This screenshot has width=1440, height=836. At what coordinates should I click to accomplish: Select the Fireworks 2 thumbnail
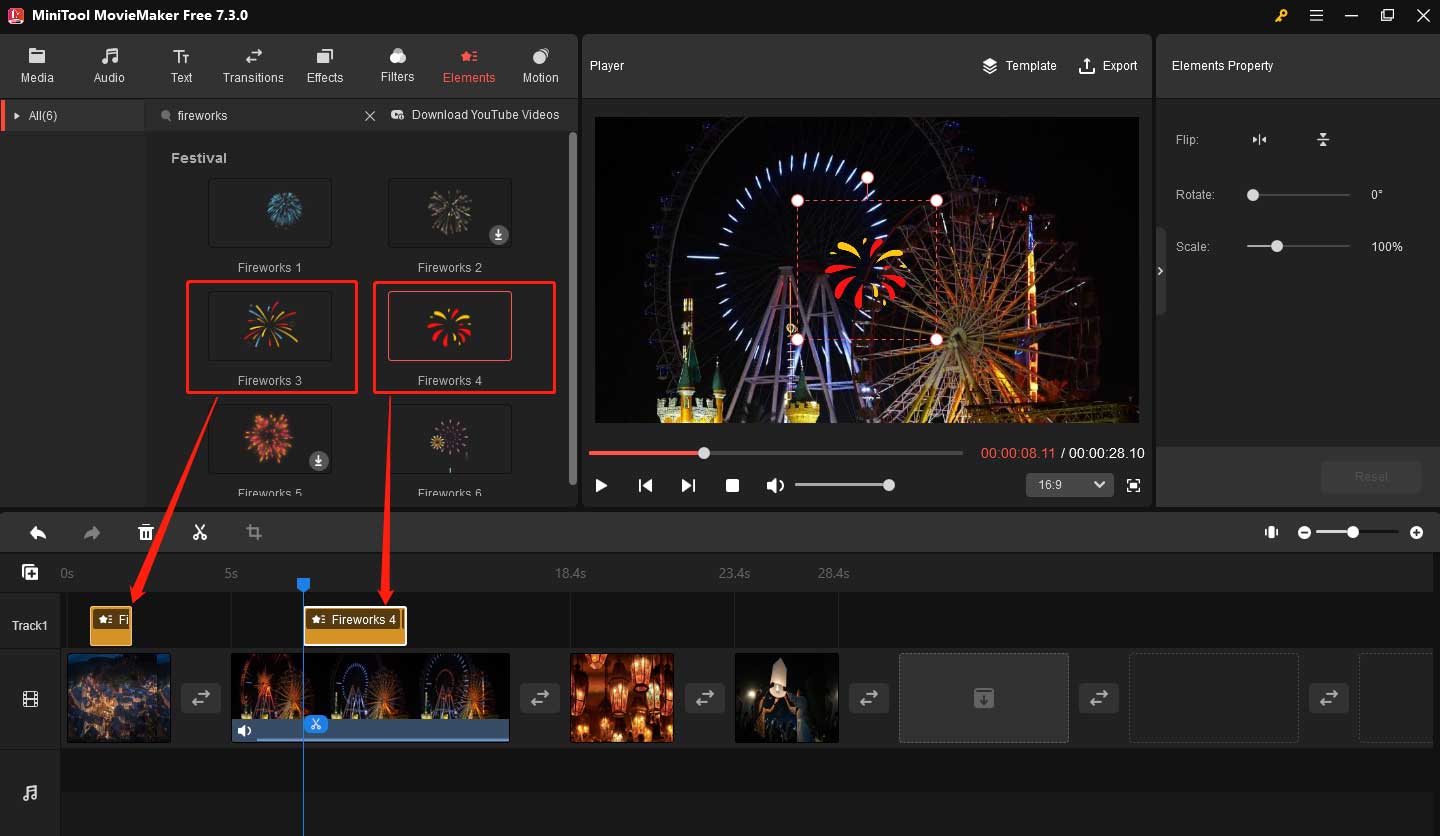point(450,213)
